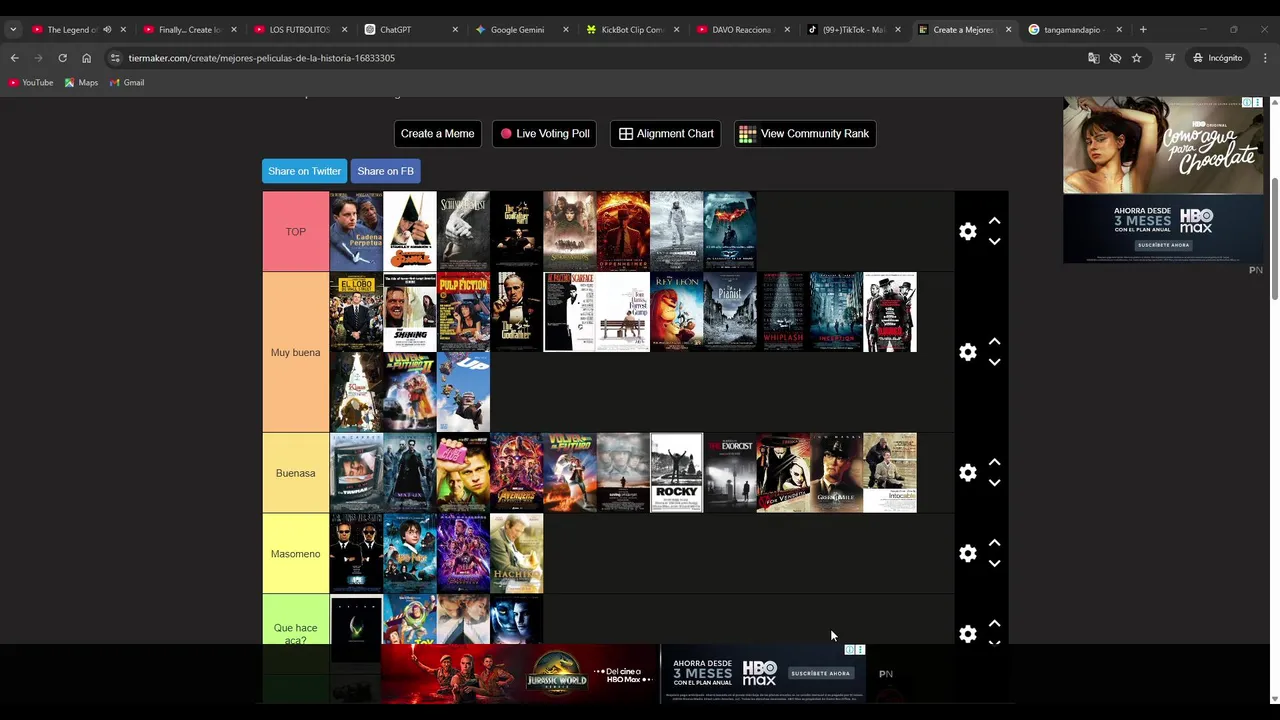Select the Pulp Fiction poster

click(463, 312)
